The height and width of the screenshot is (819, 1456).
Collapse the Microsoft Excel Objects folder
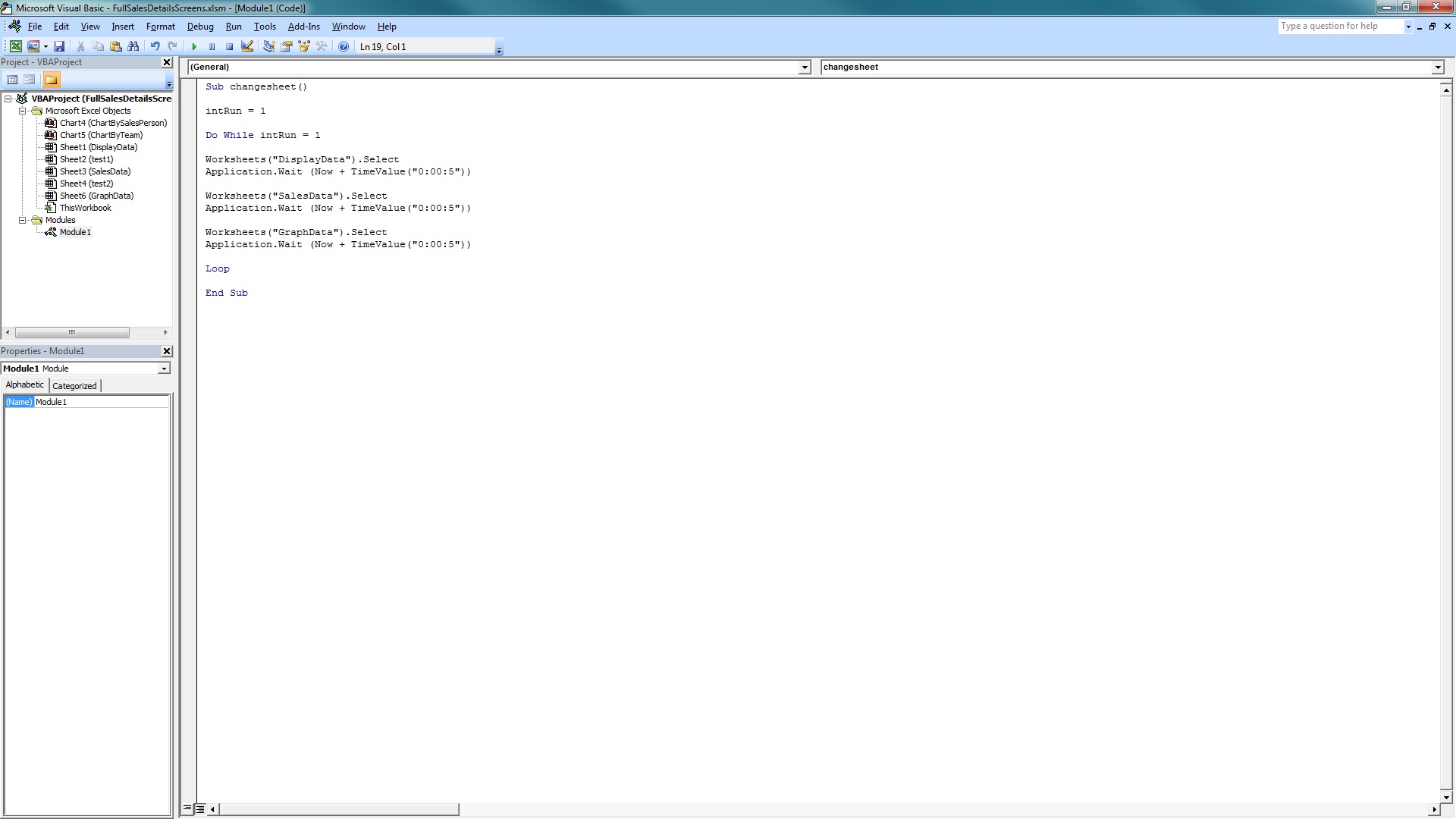(x=23, y=111)
